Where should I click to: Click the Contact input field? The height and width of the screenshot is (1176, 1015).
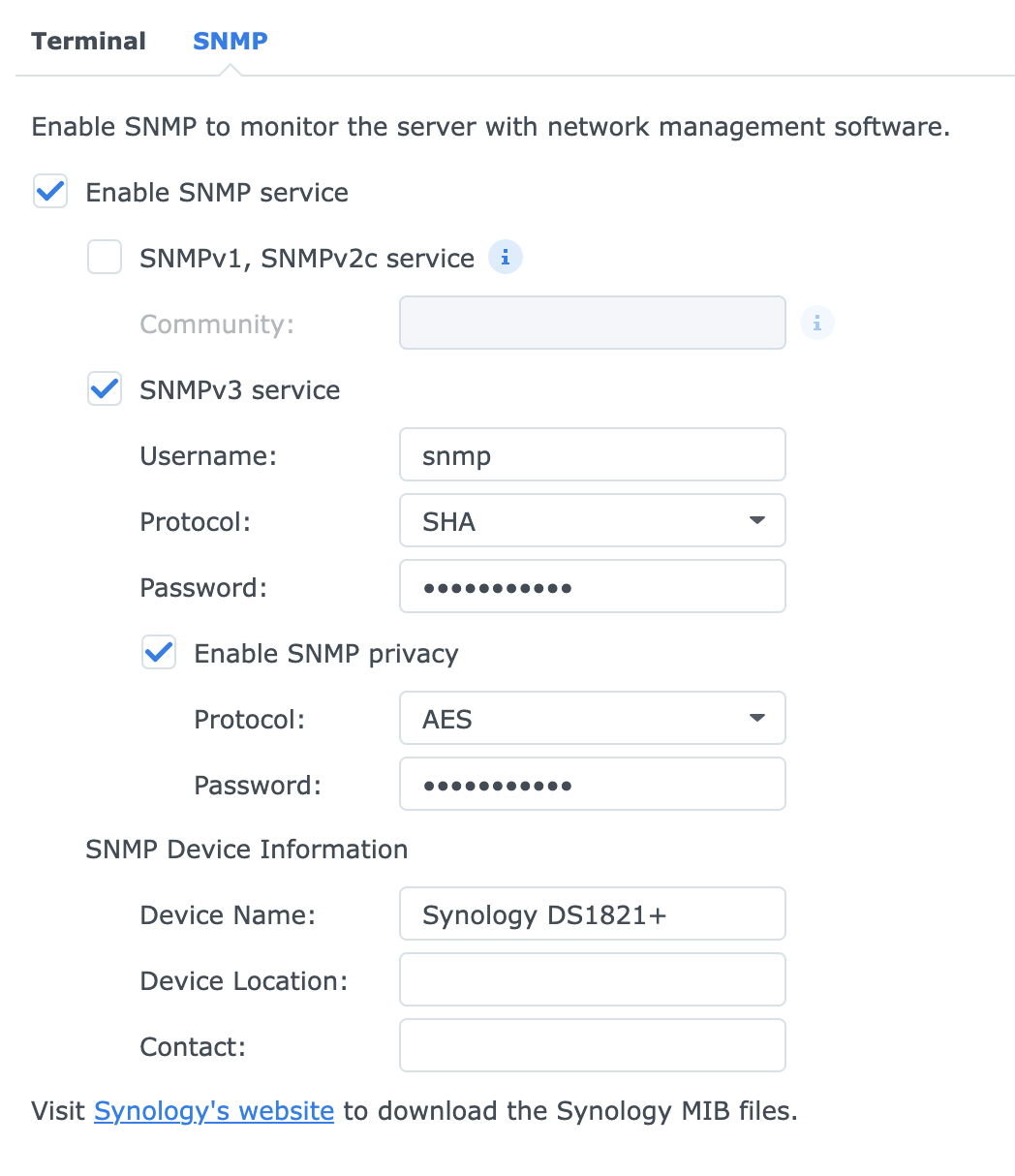pyautogui.click(x=592, y=1046)
